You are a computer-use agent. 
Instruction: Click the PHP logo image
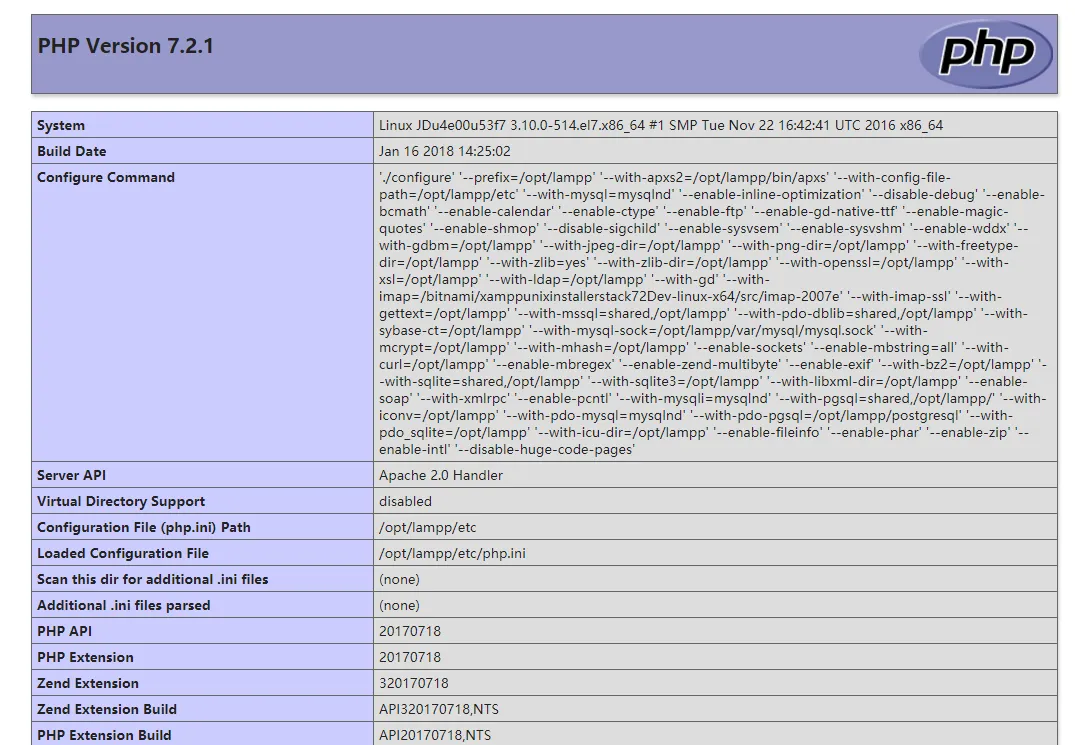tap(985, 53)
